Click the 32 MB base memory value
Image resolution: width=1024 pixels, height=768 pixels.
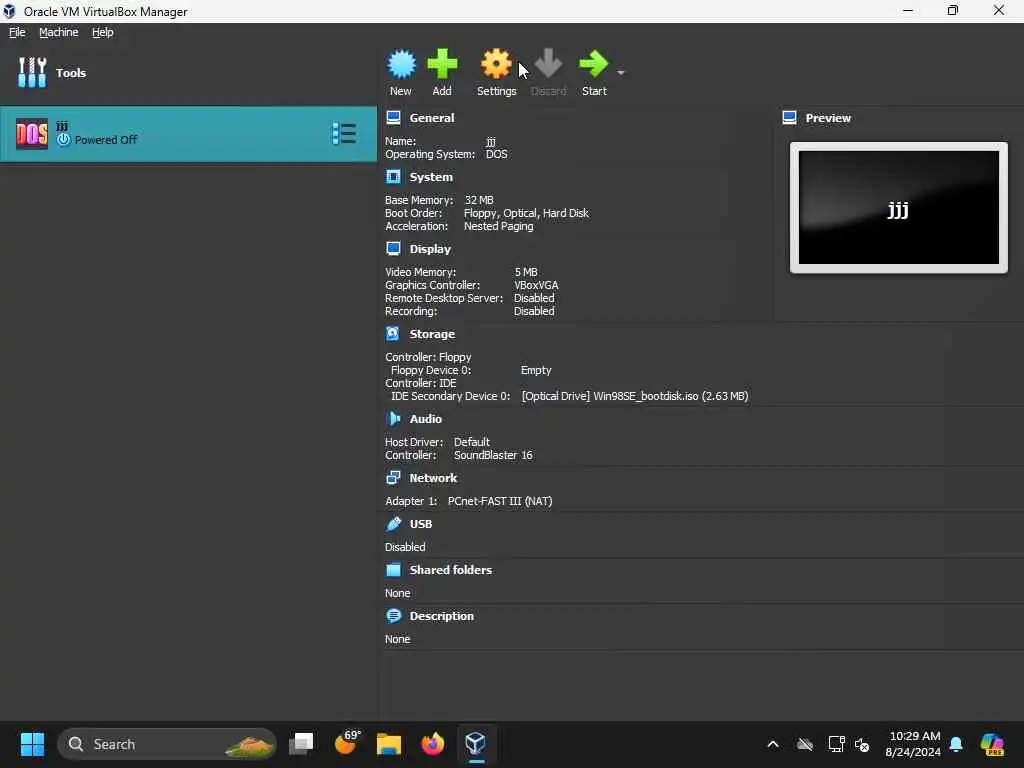479,200
